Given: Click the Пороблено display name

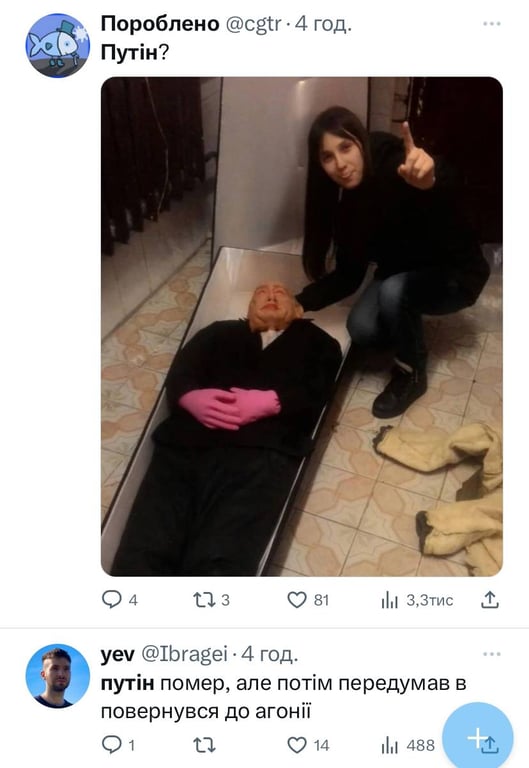Looking at the screenshot, I should click(160, 24).
